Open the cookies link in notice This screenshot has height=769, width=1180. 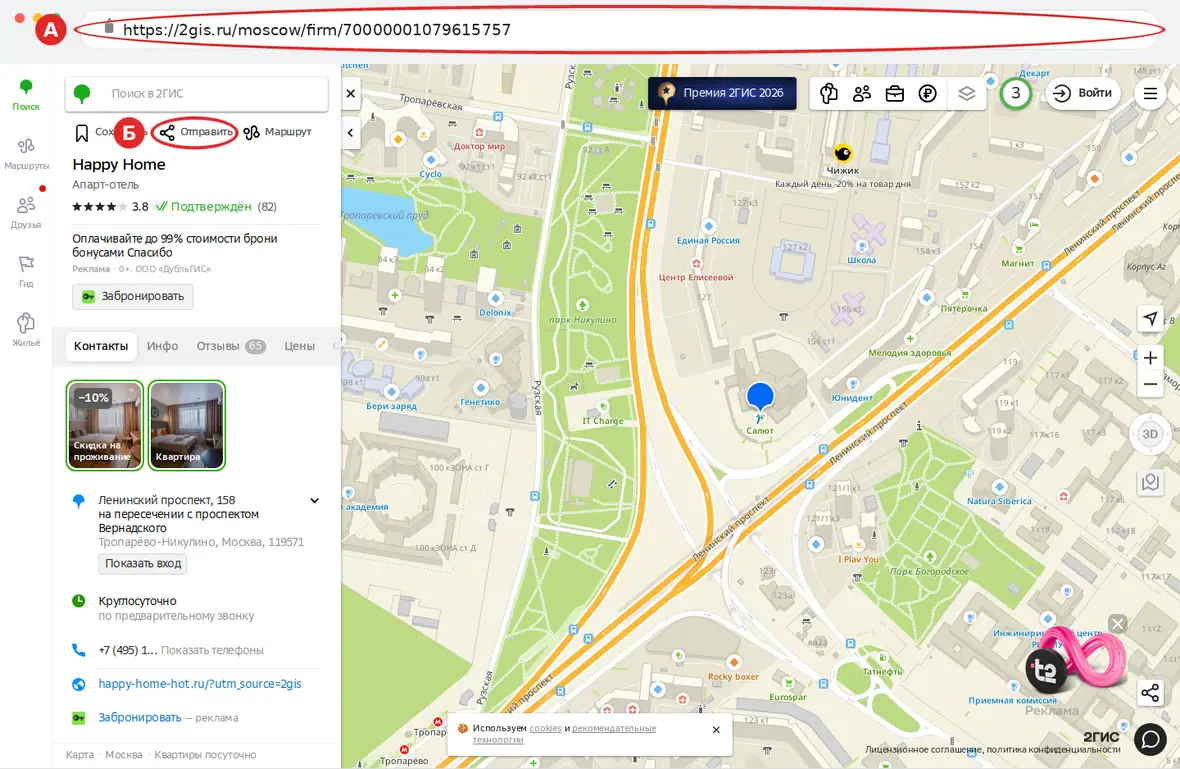point(546,728)
